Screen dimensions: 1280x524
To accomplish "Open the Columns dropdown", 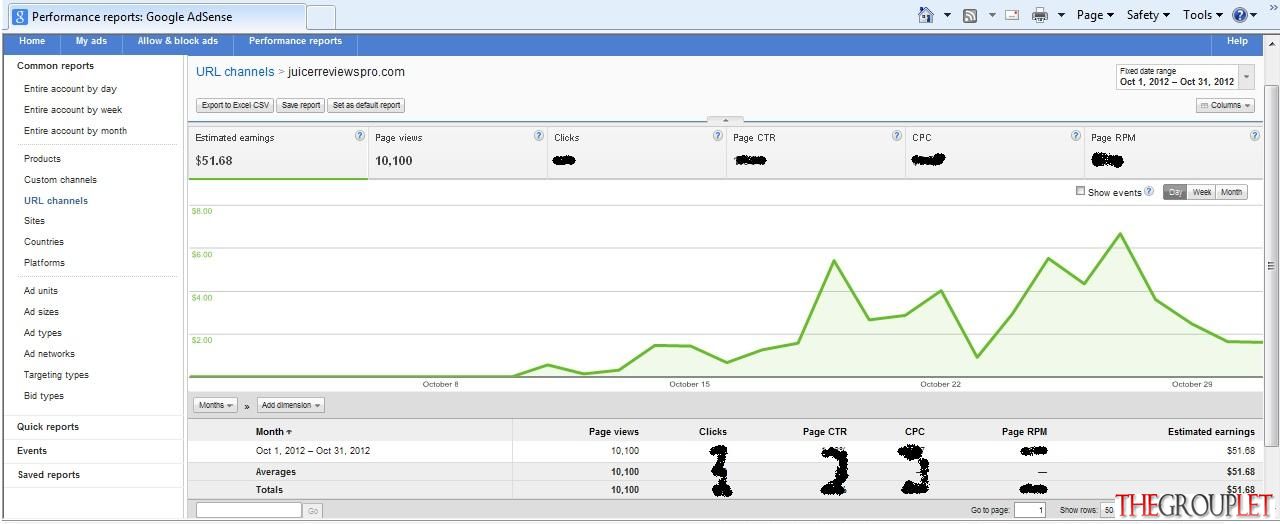I will pyautogui.click(x=1225, y=105).
